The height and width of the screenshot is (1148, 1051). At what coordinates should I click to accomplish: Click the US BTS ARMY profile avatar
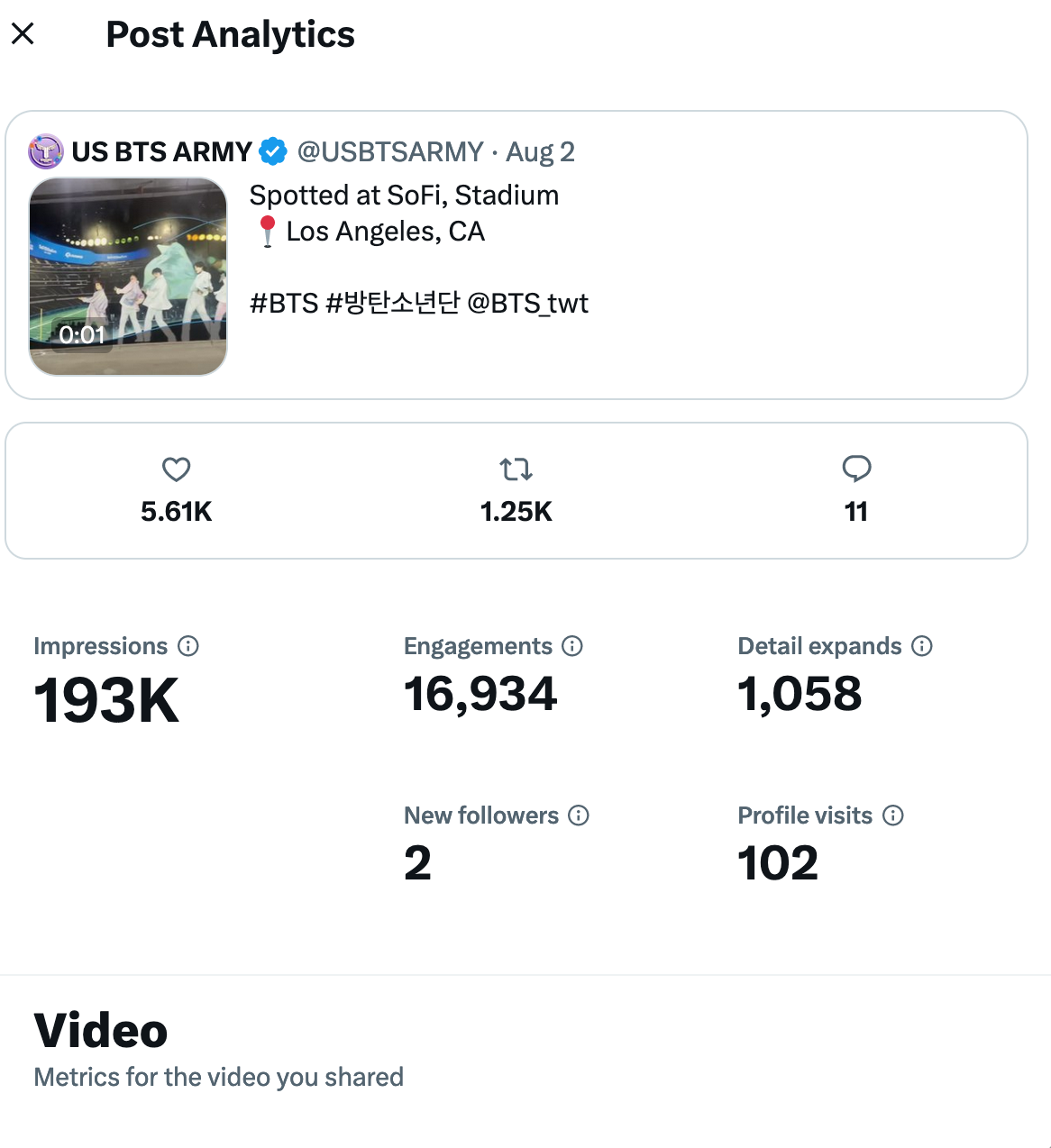coord(46,151)
